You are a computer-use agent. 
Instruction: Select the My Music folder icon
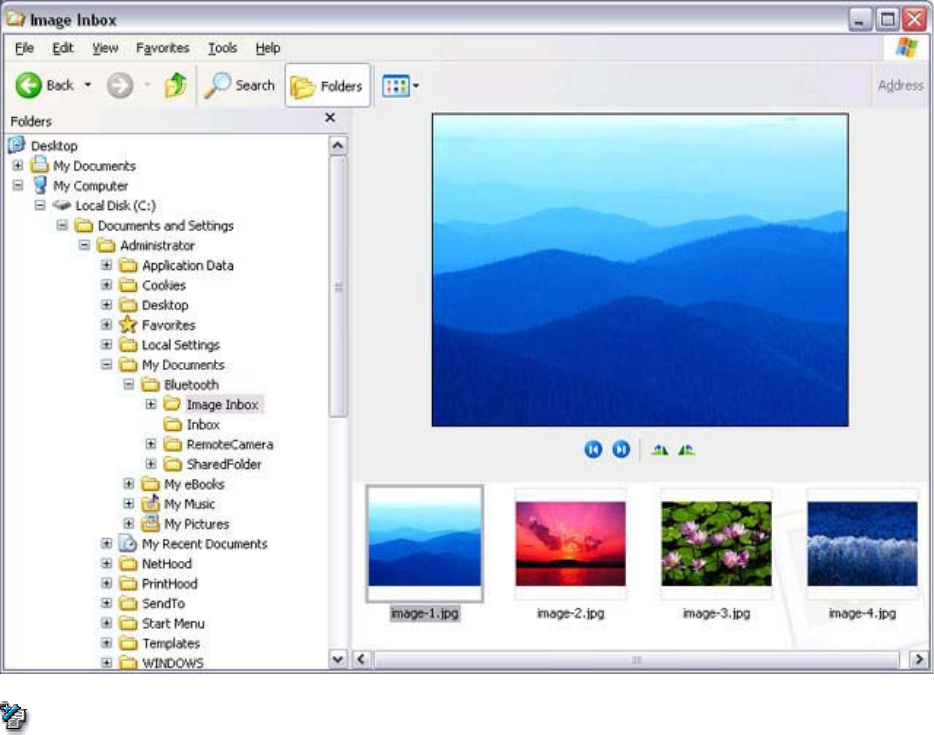pos(150,504)
